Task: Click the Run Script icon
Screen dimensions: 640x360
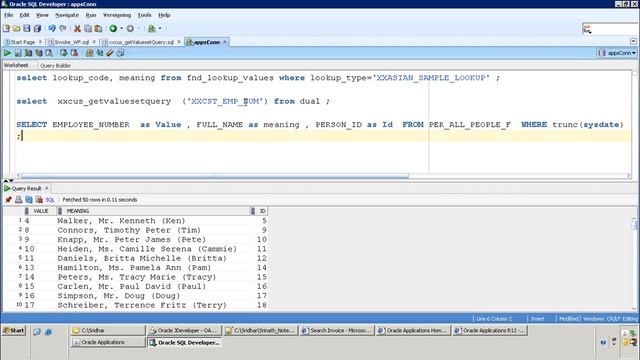Action: tap(18, 53)
